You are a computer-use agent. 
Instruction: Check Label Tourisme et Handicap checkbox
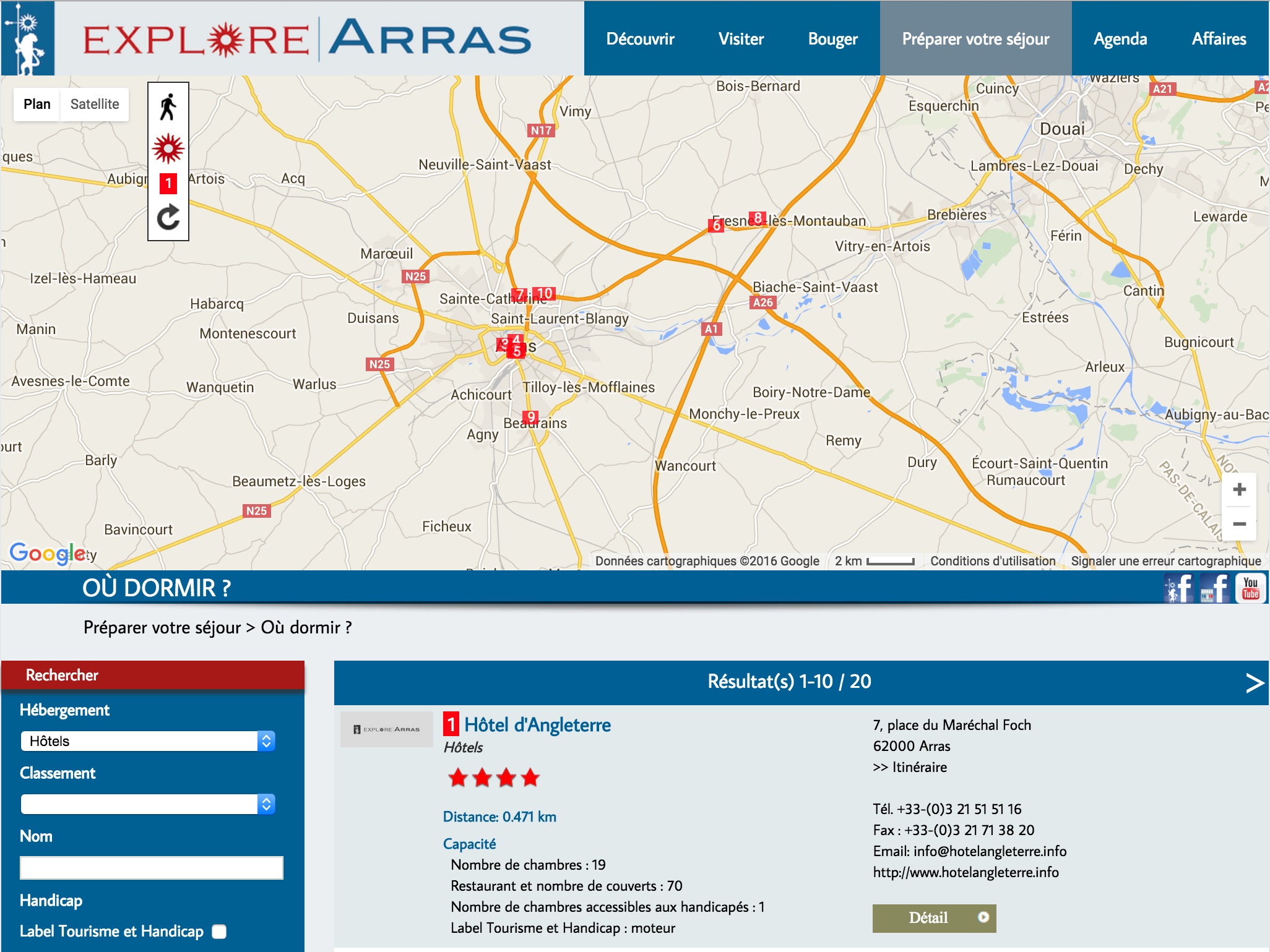pyautogui.click(x=219, y=932)
